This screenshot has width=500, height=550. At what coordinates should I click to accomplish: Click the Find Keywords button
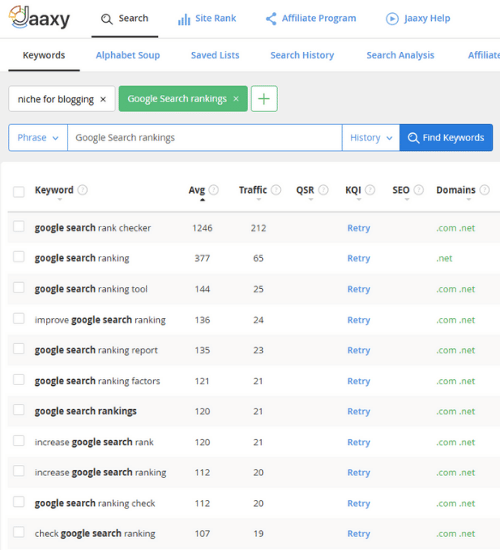pyautogui.click(x=446, y=138)
